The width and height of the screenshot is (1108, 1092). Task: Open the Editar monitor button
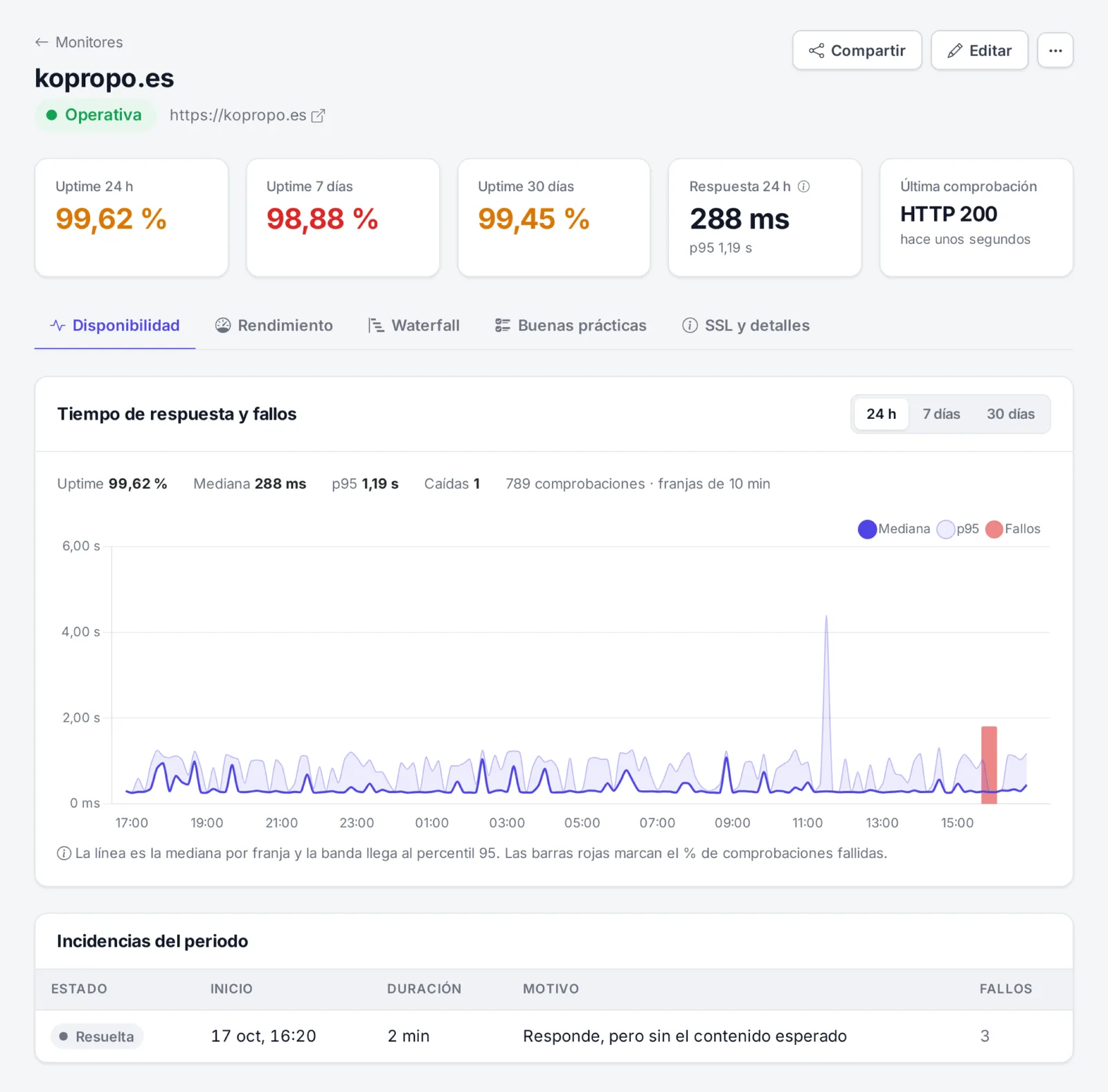(979, 51)
